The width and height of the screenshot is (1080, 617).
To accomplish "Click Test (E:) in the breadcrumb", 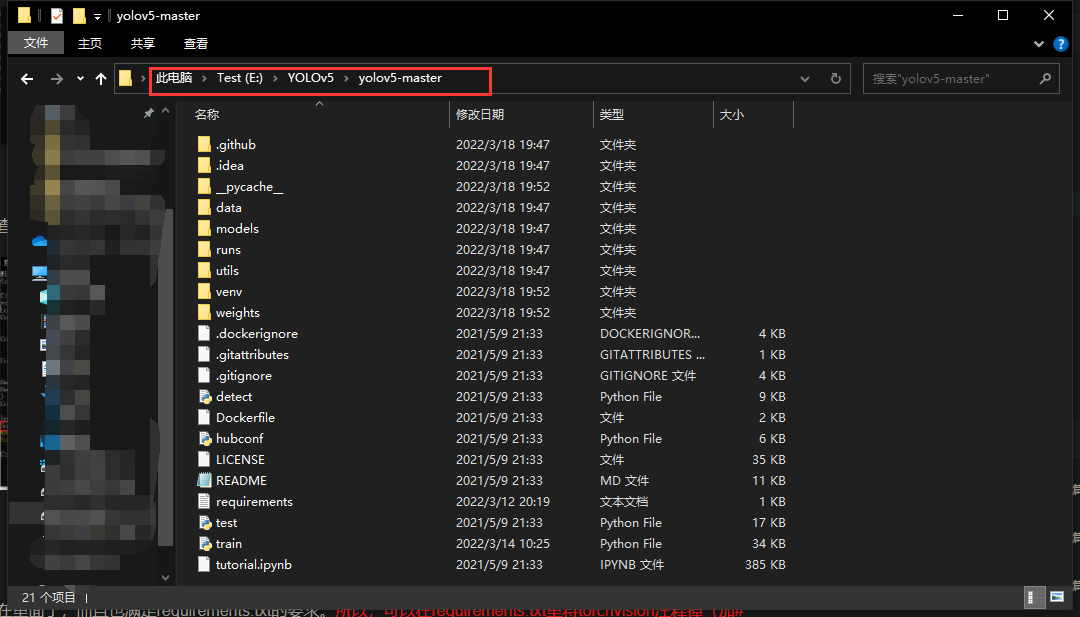I will [x=240, y=78].
